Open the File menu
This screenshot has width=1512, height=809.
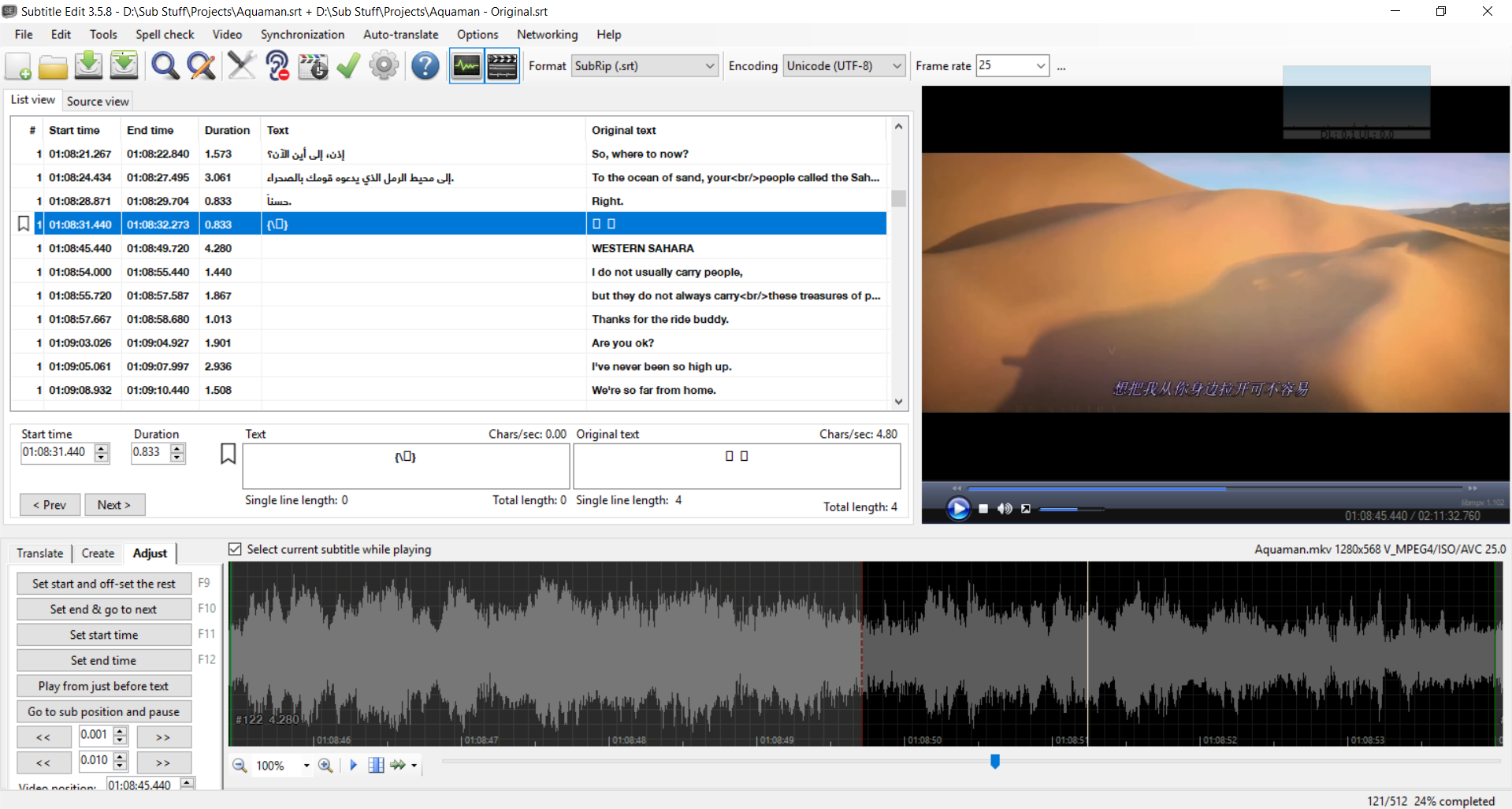point(24,35)
